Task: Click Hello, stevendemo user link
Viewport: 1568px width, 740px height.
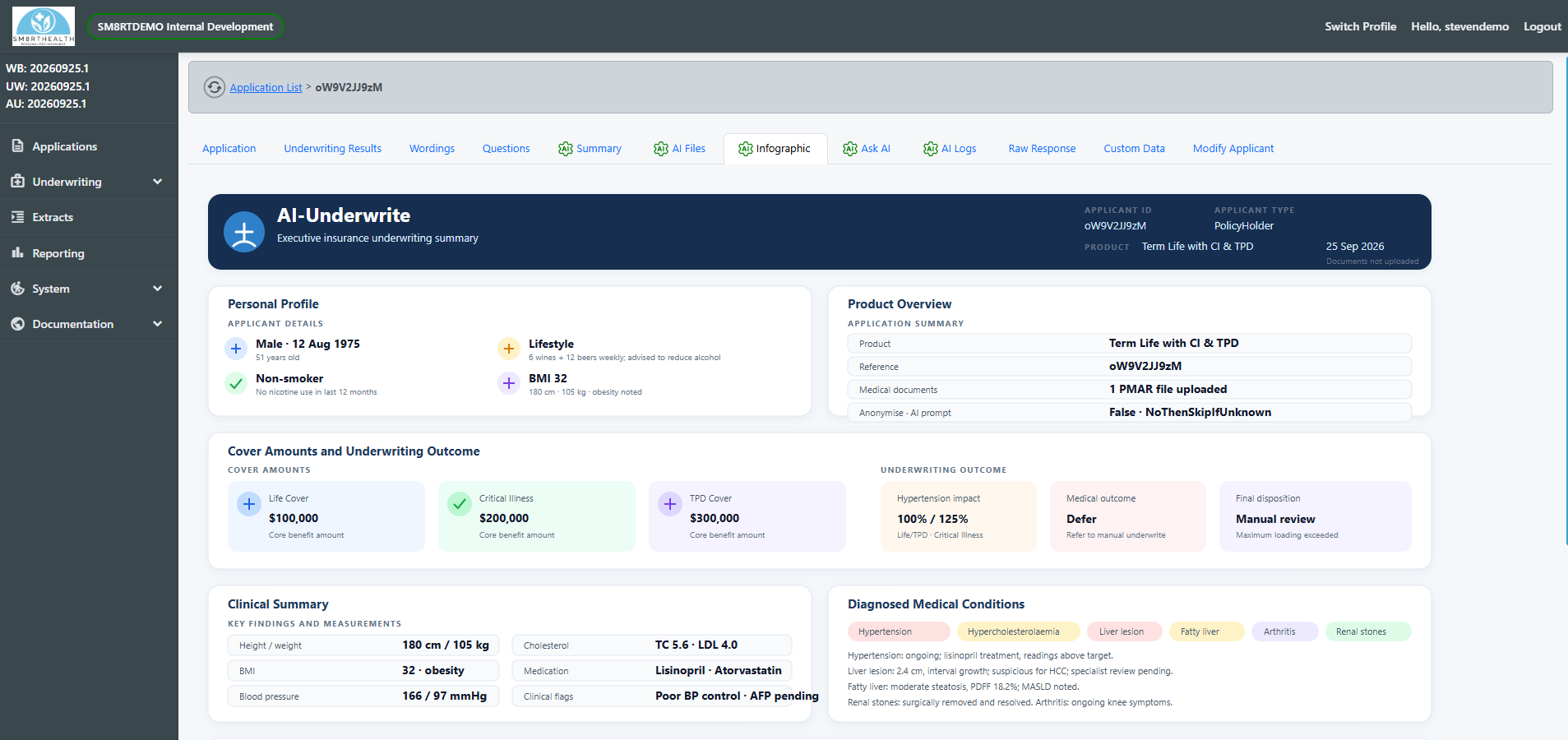Action: [x=1460, y=26]
